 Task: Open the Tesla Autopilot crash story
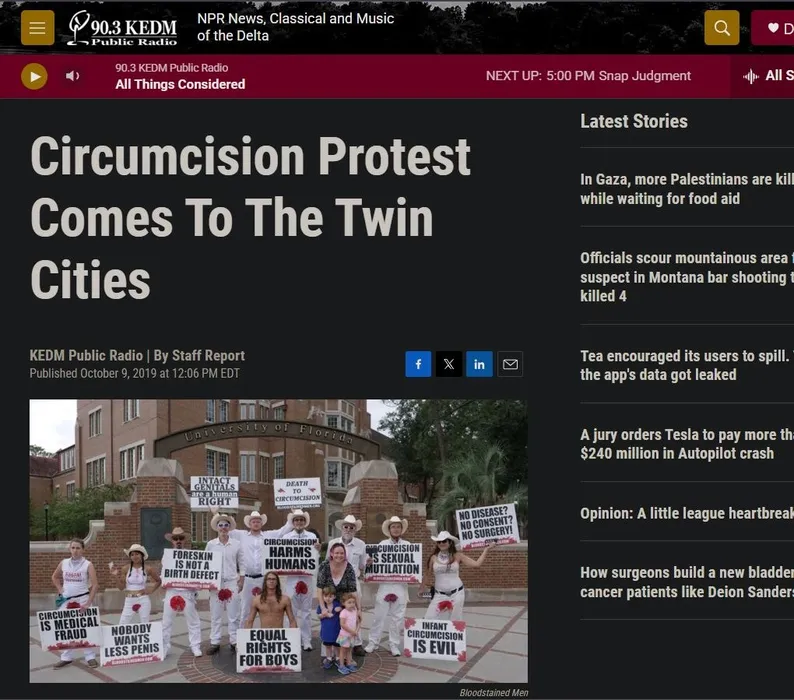point(687,444)
